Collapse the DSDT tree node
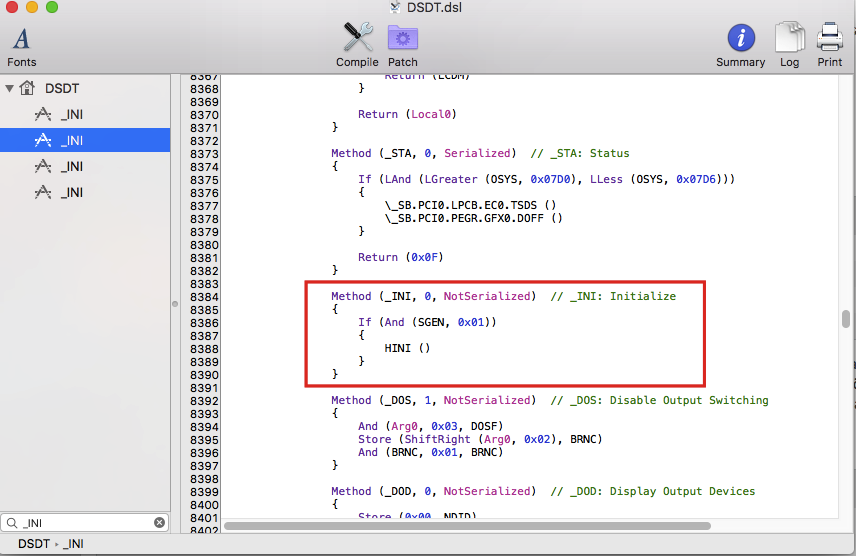The width and height of the screenshot is (856, 556). pyautogui.click(x=10, y=88)
